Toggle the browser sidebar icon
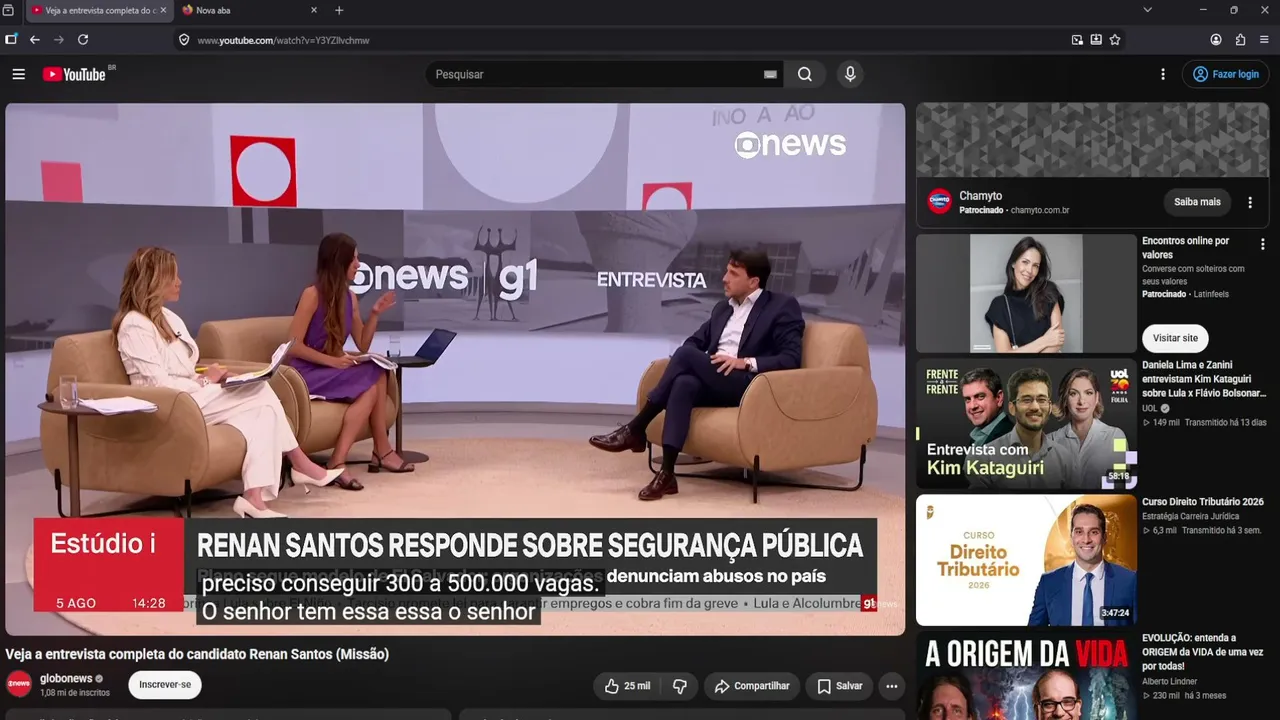Image resolution: width=1280 pixels, height=720 pixels. 11,40
